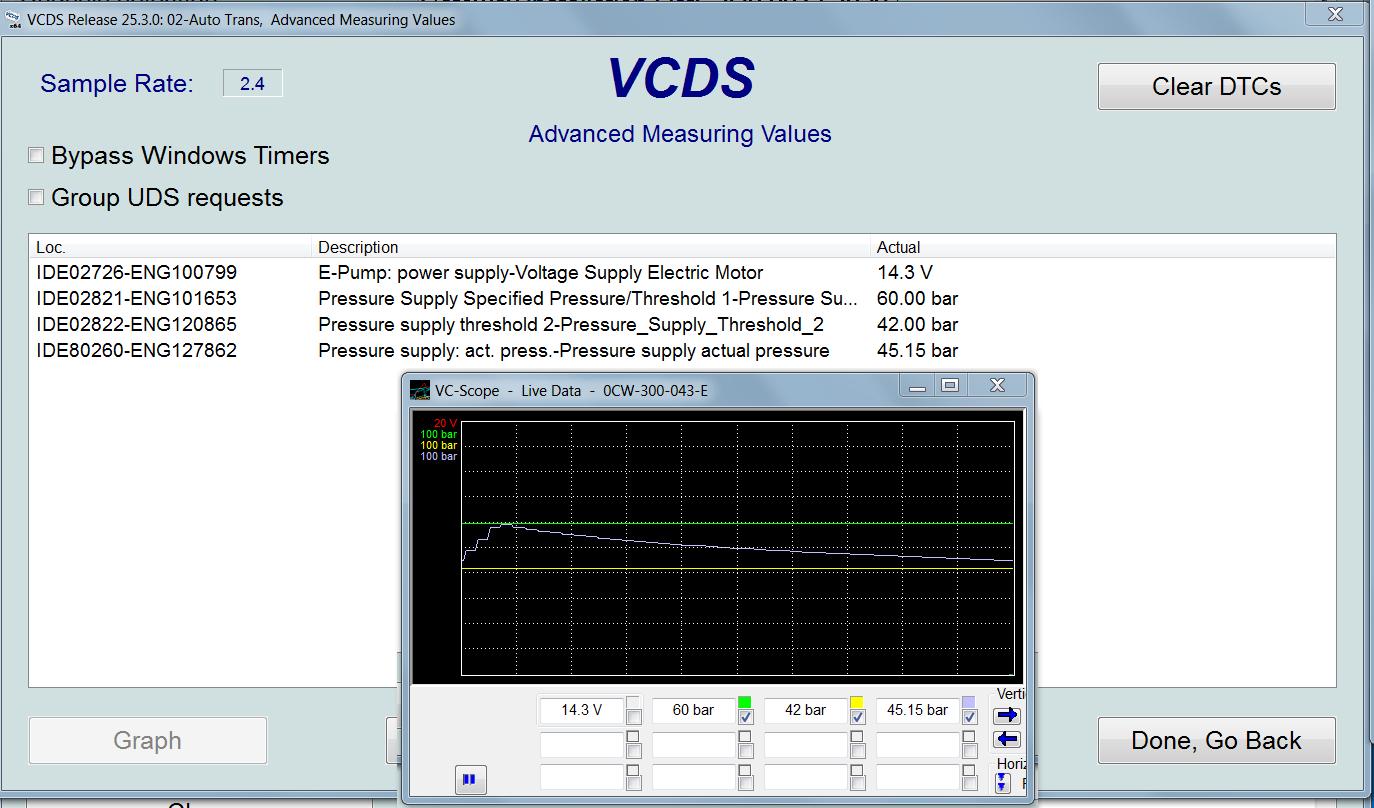
Task: Click Pressure Supply Specified Pressure description
Action: click(x=587, y=298)
